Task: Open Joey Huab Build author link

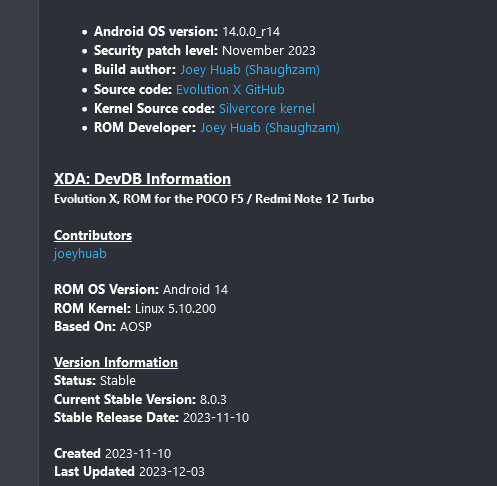Action: tap(250, 70)
